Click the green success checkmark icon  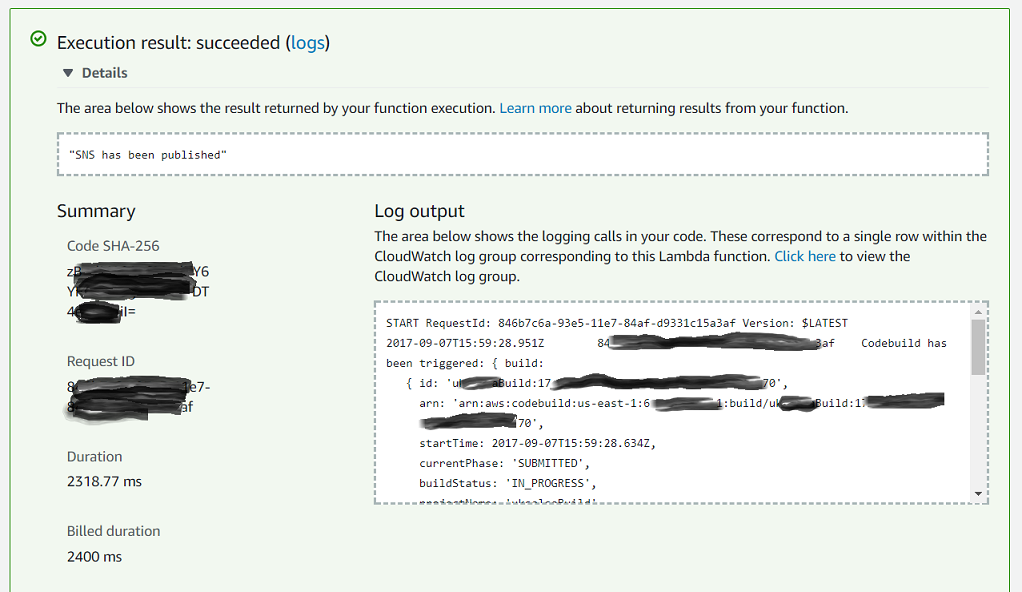[x=38, y=40]
